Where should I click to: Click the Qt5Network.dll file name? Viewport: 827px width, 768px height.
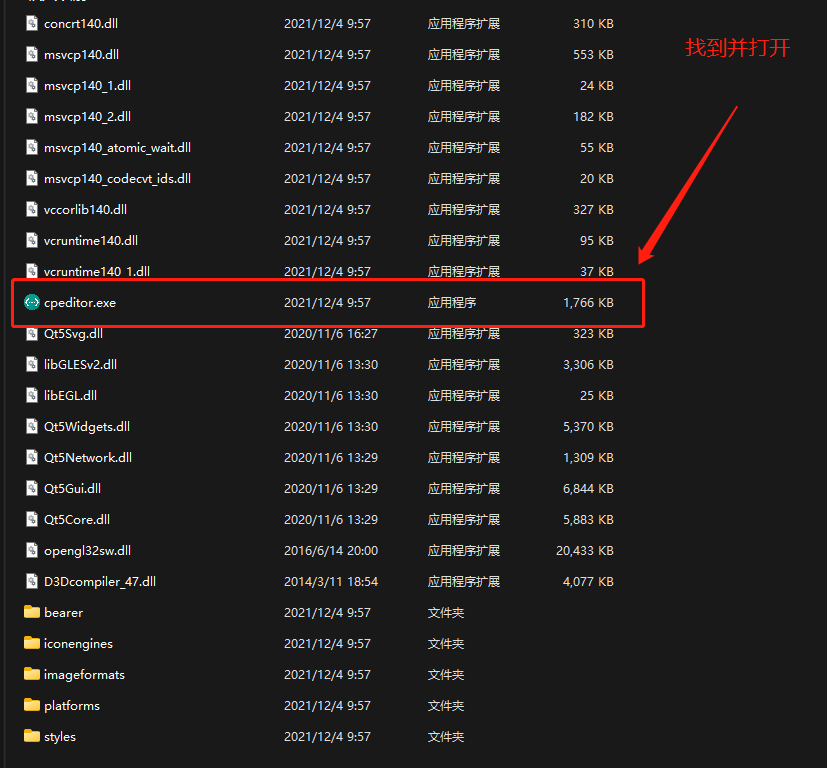click(x=88, y=457)
